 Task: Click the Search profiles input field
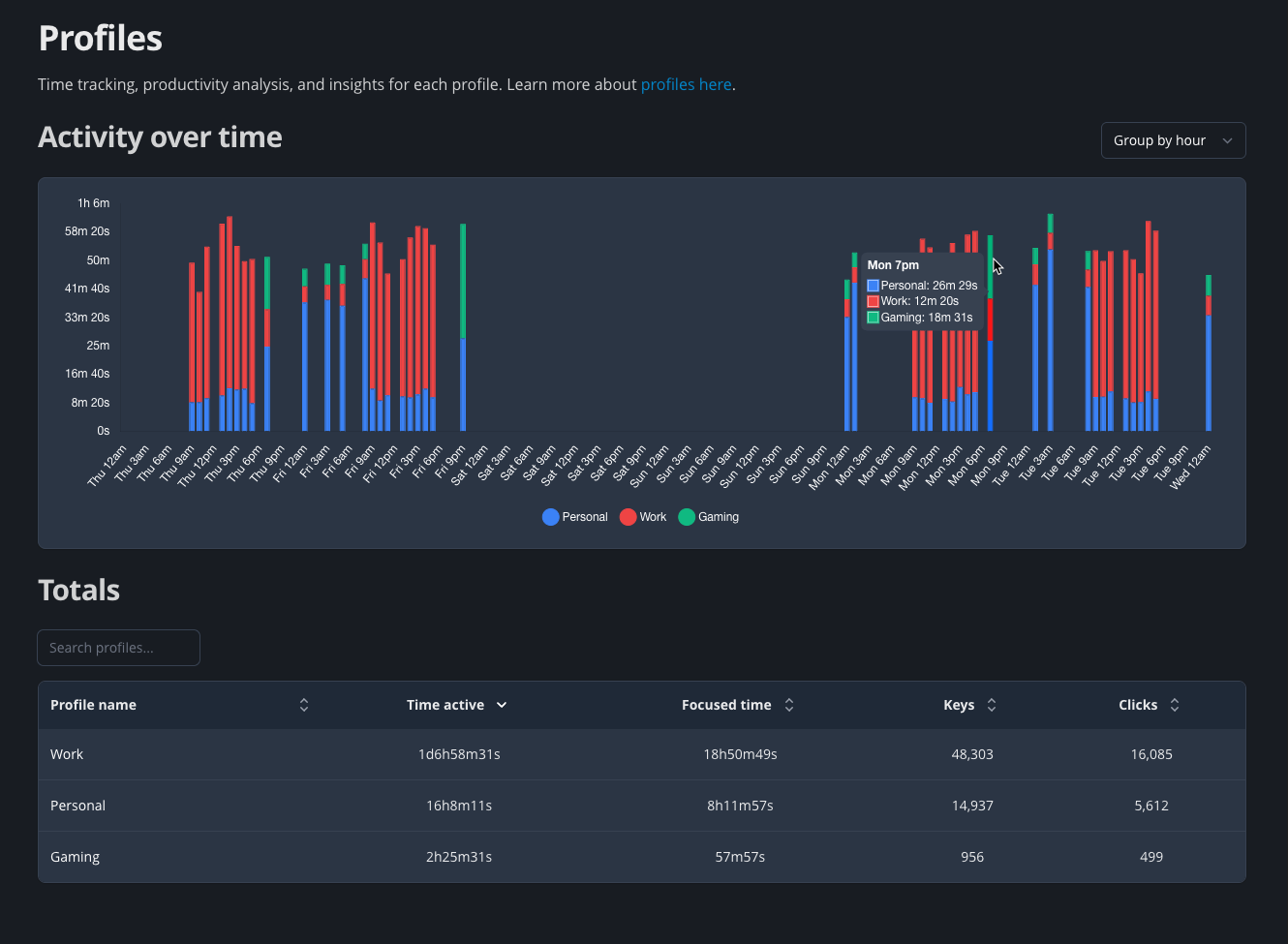pyautogui.click(x=118, y=648)
